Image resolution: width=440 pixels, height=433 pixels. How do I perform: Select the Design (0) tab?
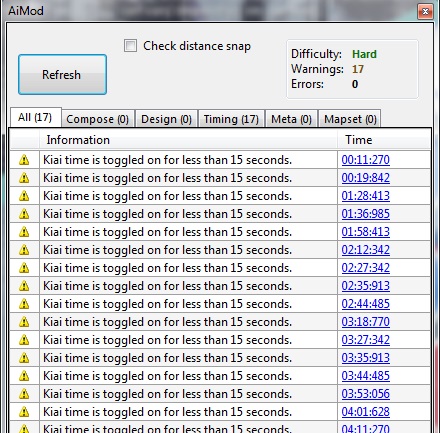tap(166, 119)
